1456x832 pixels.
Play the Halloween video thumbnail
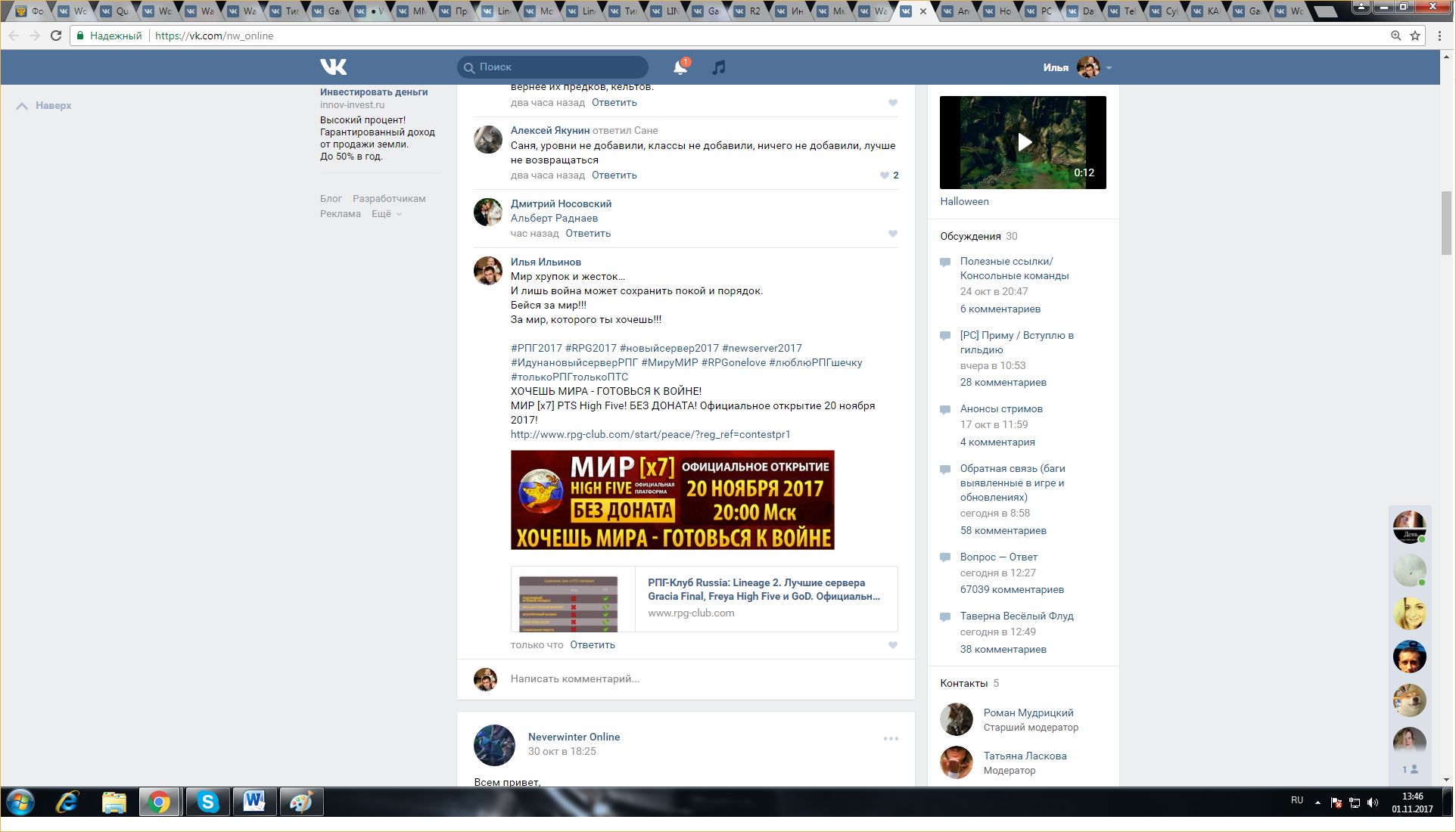pyautogui.click(x=1023, y=142)
